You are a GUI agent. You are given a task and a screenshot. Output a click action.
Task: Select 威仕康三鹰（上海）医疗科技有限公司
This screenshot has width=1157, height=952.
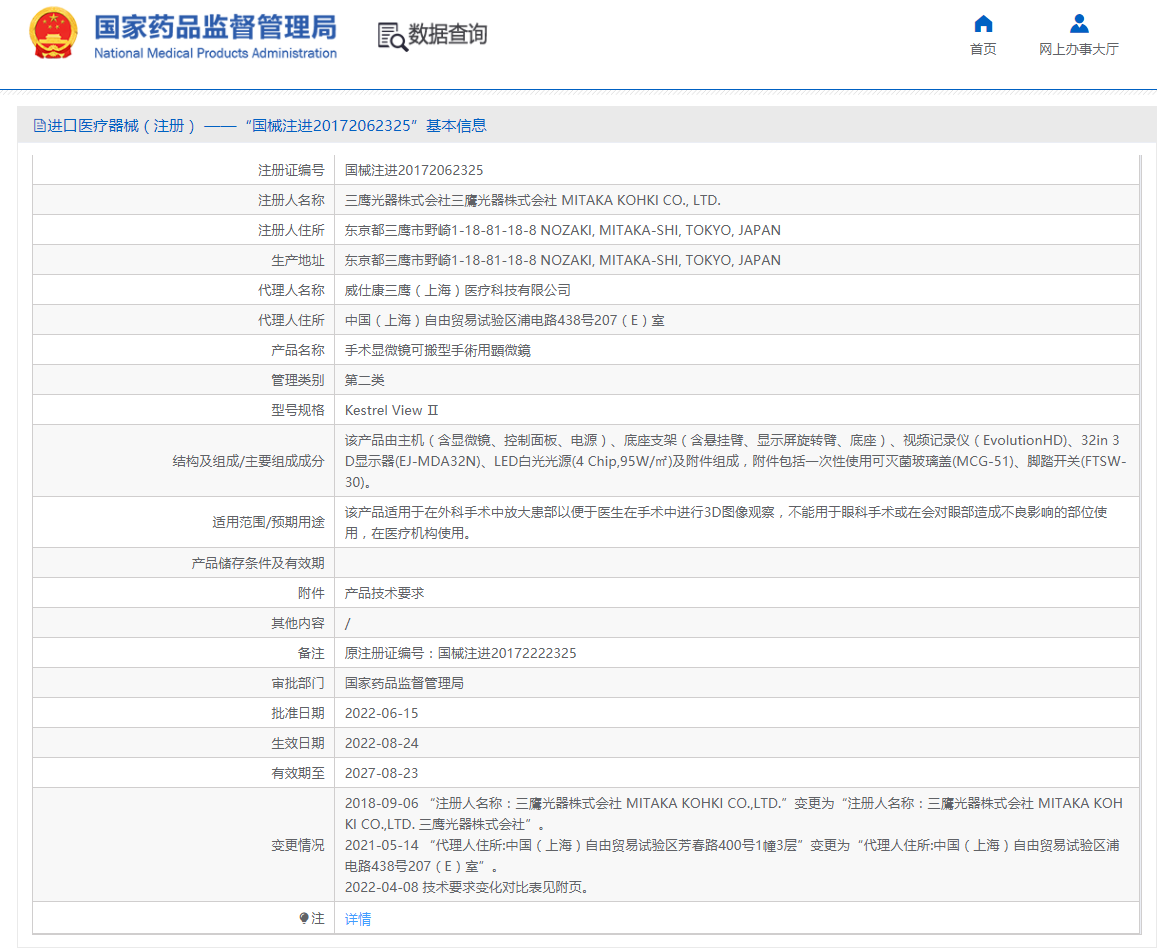coord(457,291)
